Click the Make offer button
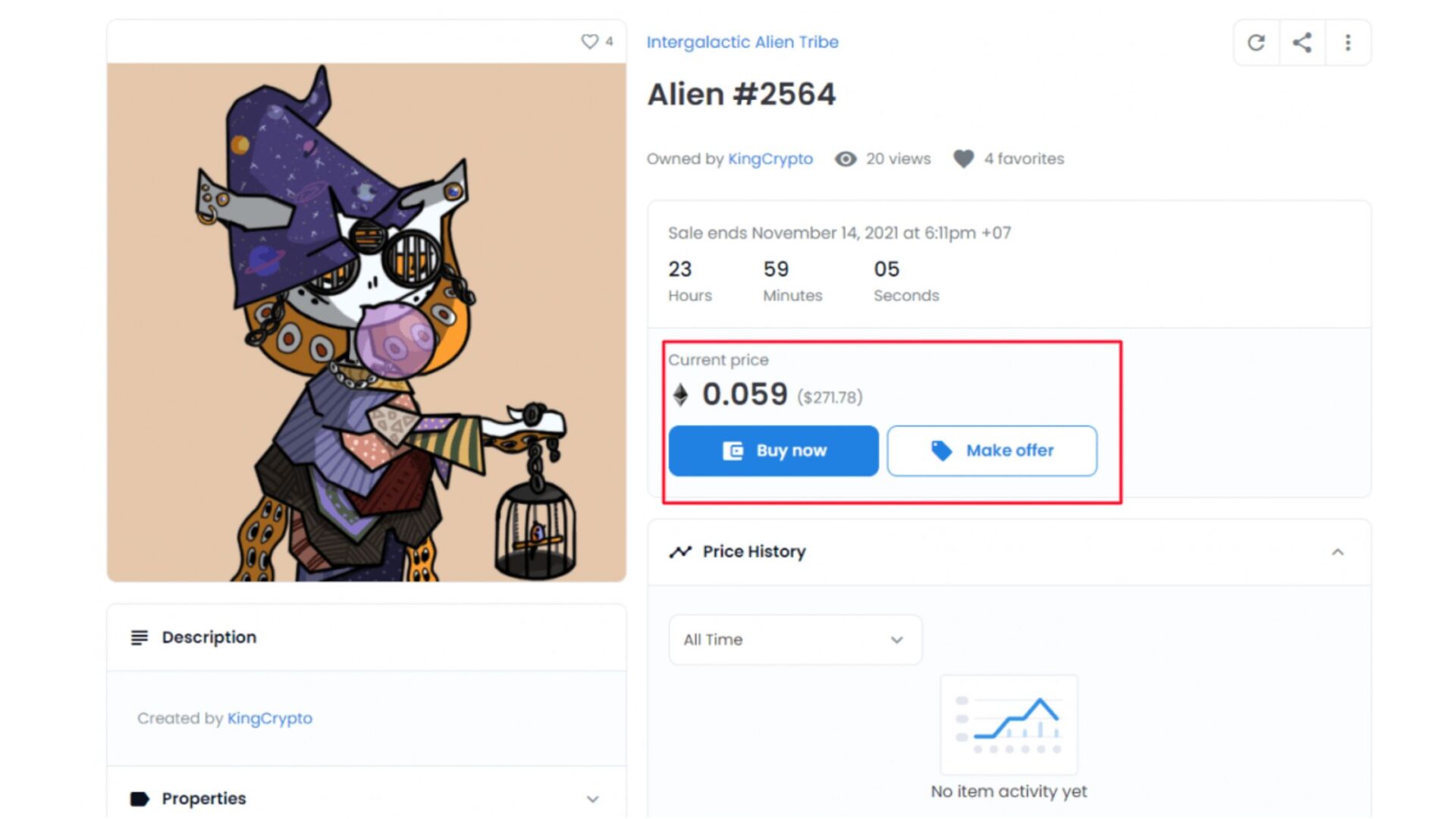This screenshot has width=1456, height=819. coord(992,451)
